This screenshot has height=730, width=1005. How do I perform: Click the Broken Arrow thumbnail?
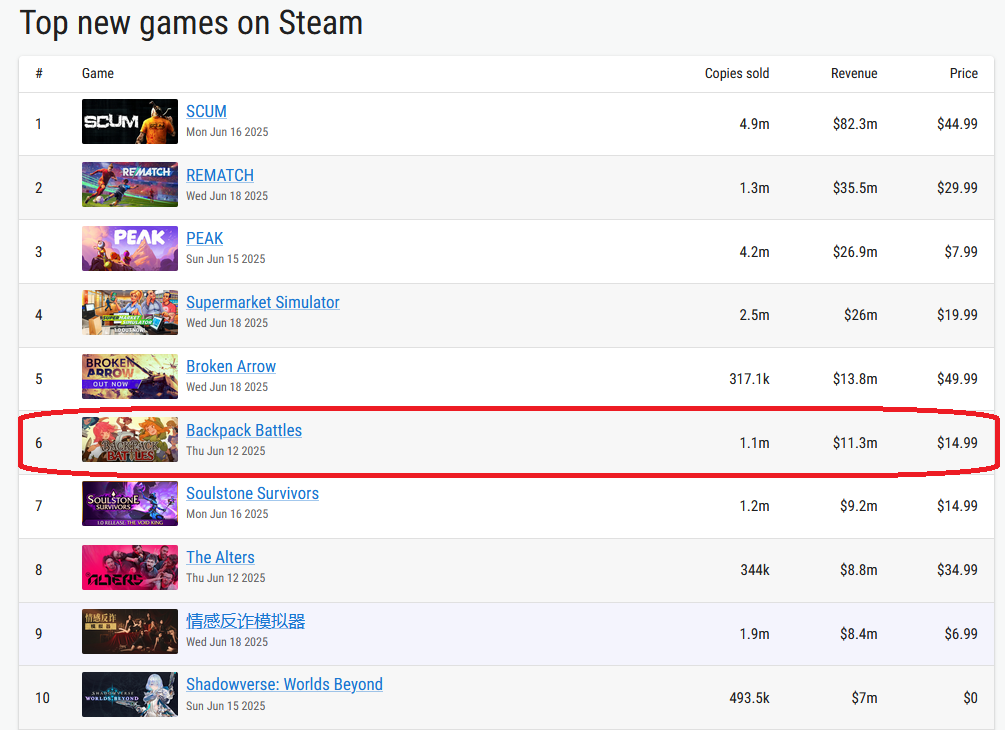coord(130,376)
